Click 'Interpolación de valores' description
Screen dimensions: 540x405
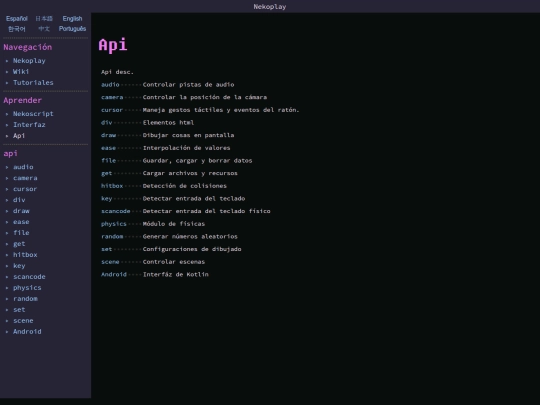[x=186, y=148]
